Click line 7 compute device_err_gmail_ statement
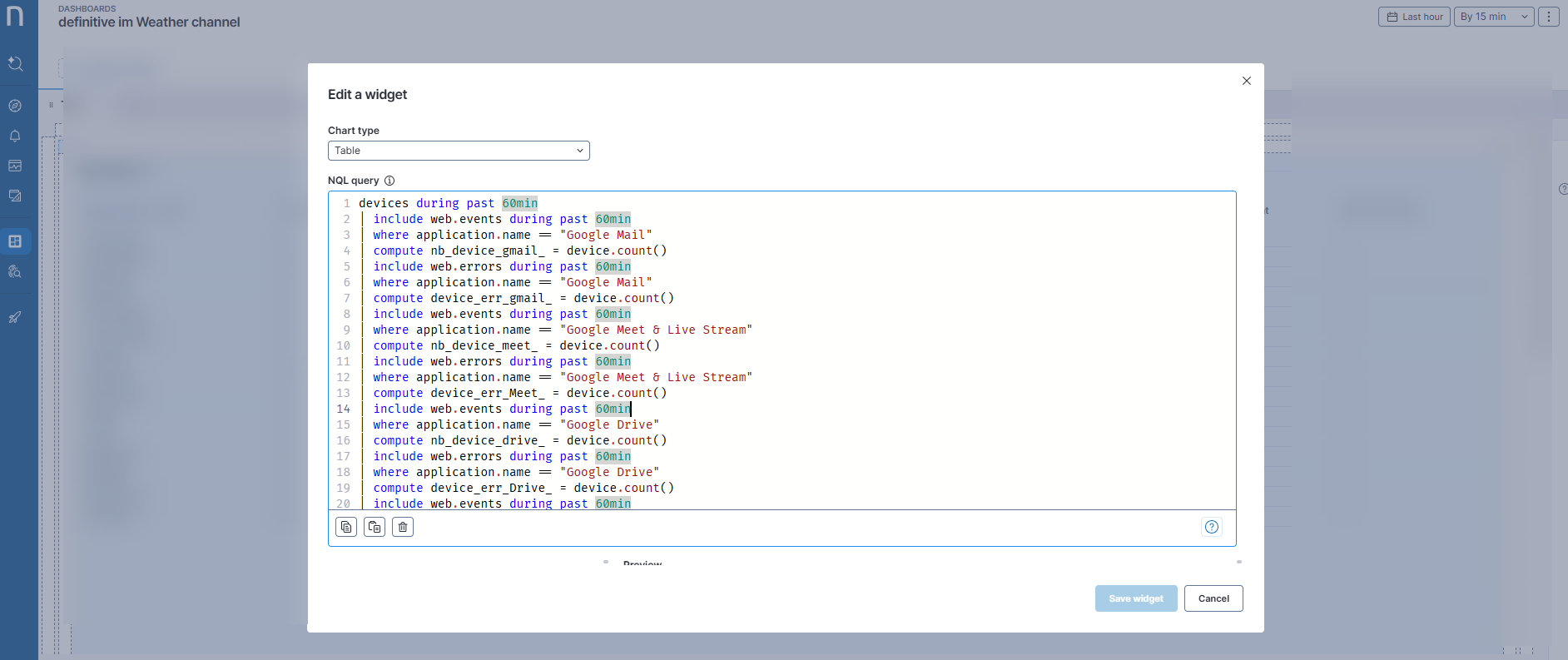 [523, 298]
